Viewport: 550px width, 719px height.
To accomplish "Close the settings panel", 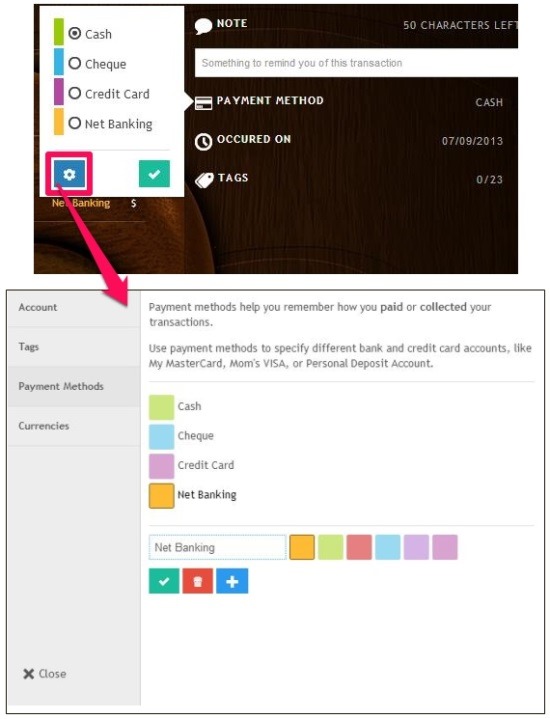I will tap(44, 674).
